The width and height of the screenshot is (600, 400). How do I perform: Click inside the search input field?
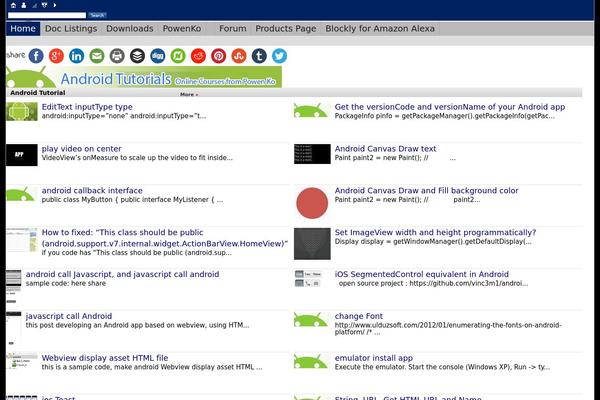point(47,15)
